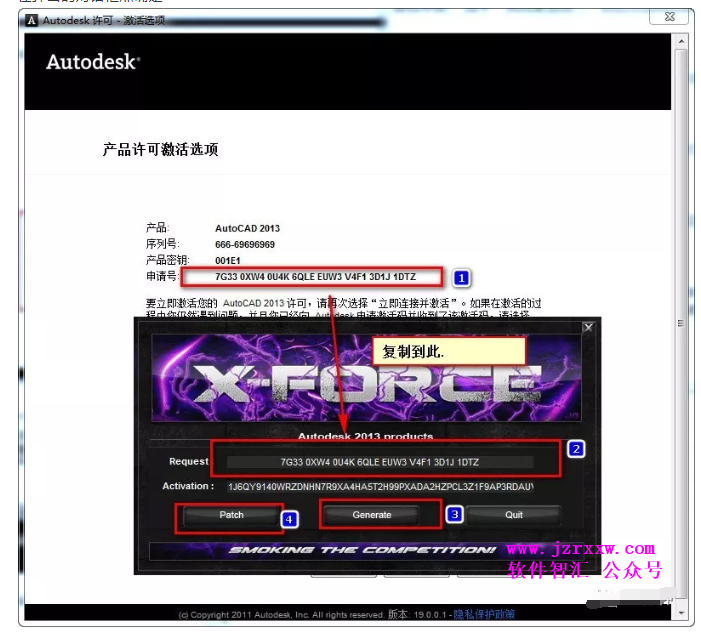Click the Patch button in X-Force
Viewport: 701px width, 635px height.
point(231,515)
